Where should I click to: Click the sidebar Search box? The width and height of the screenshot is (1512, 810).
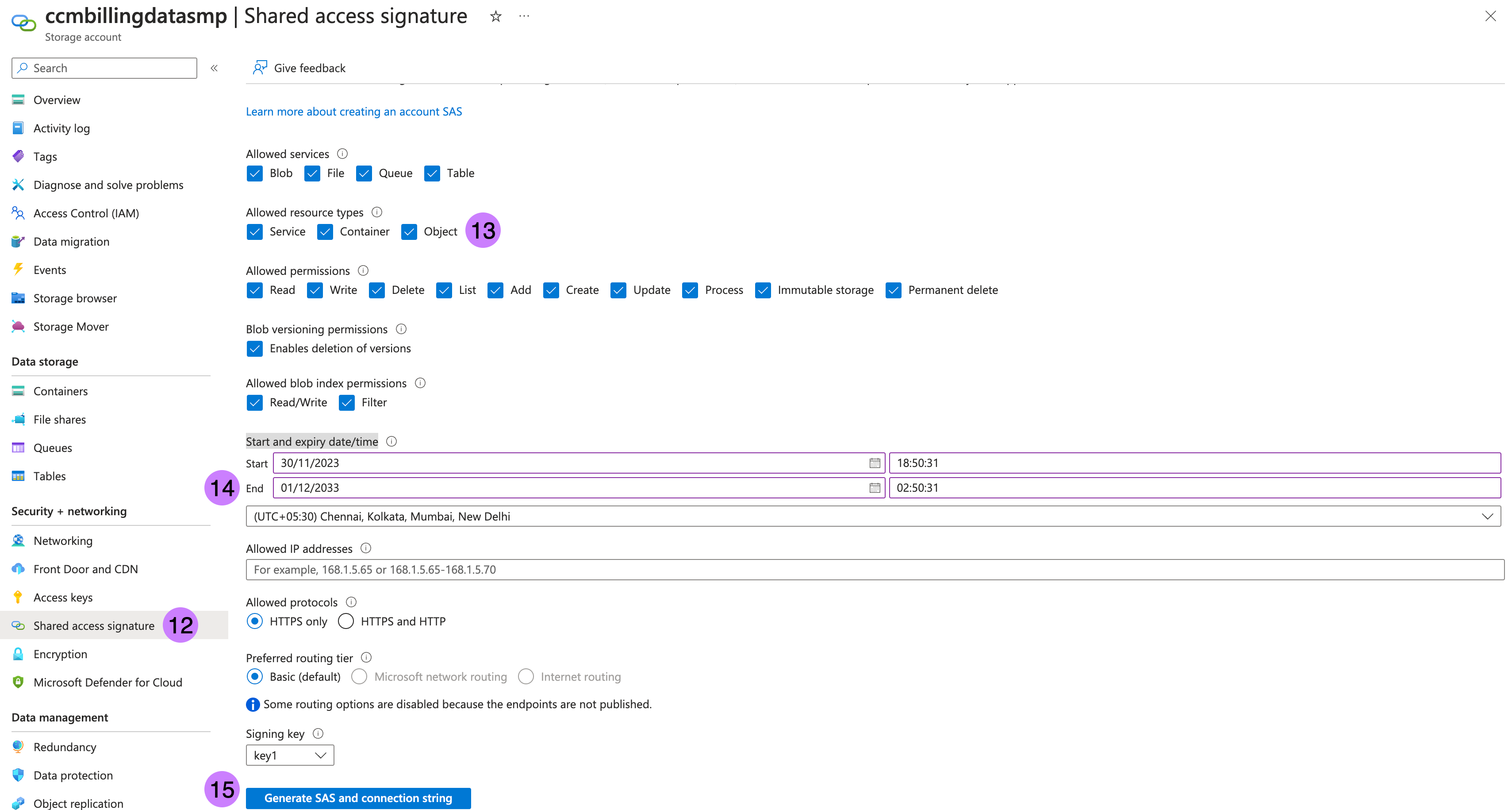point(104,68)
